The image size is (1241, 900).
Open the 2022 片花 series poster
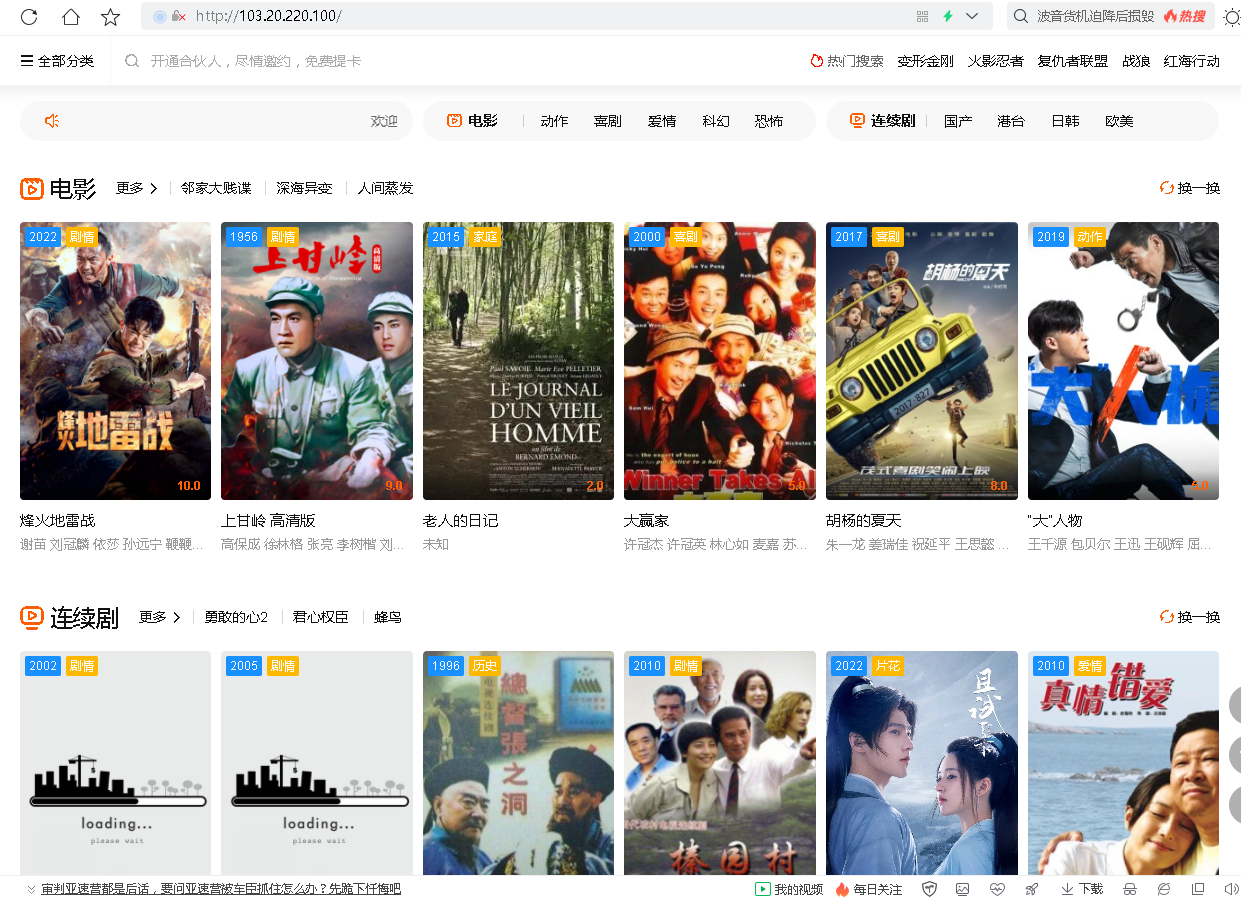pyautogui.click(x=922, y=764)
